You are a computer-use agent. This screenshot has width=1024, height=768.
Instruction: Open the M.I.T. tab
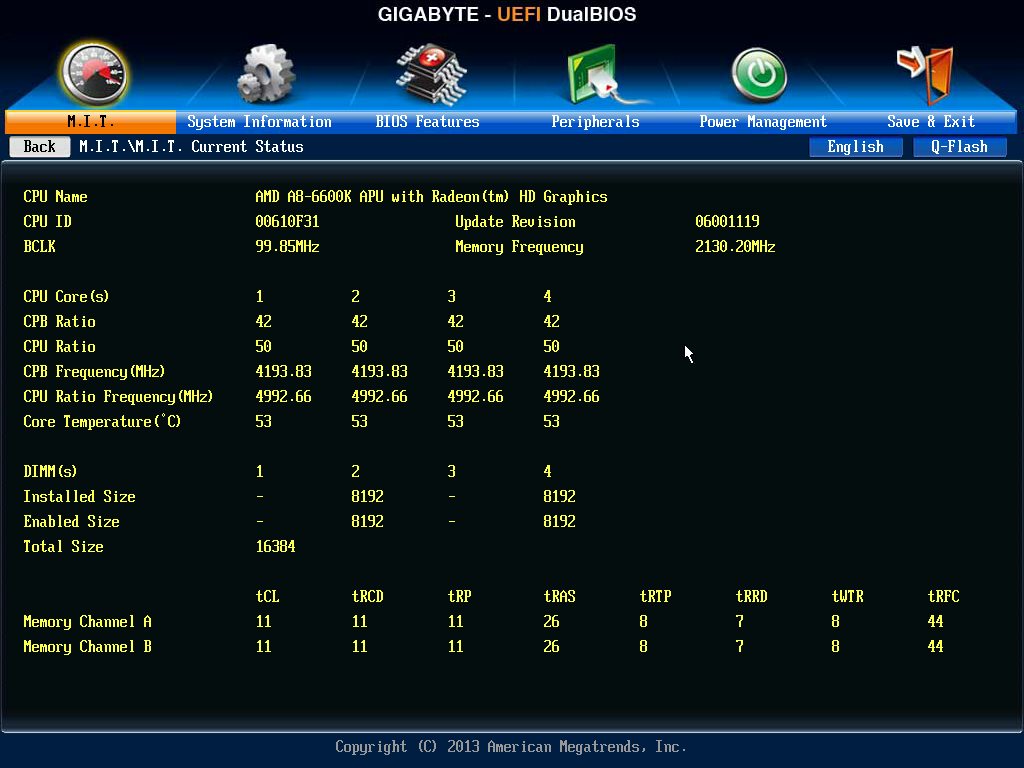pos(91,121)
